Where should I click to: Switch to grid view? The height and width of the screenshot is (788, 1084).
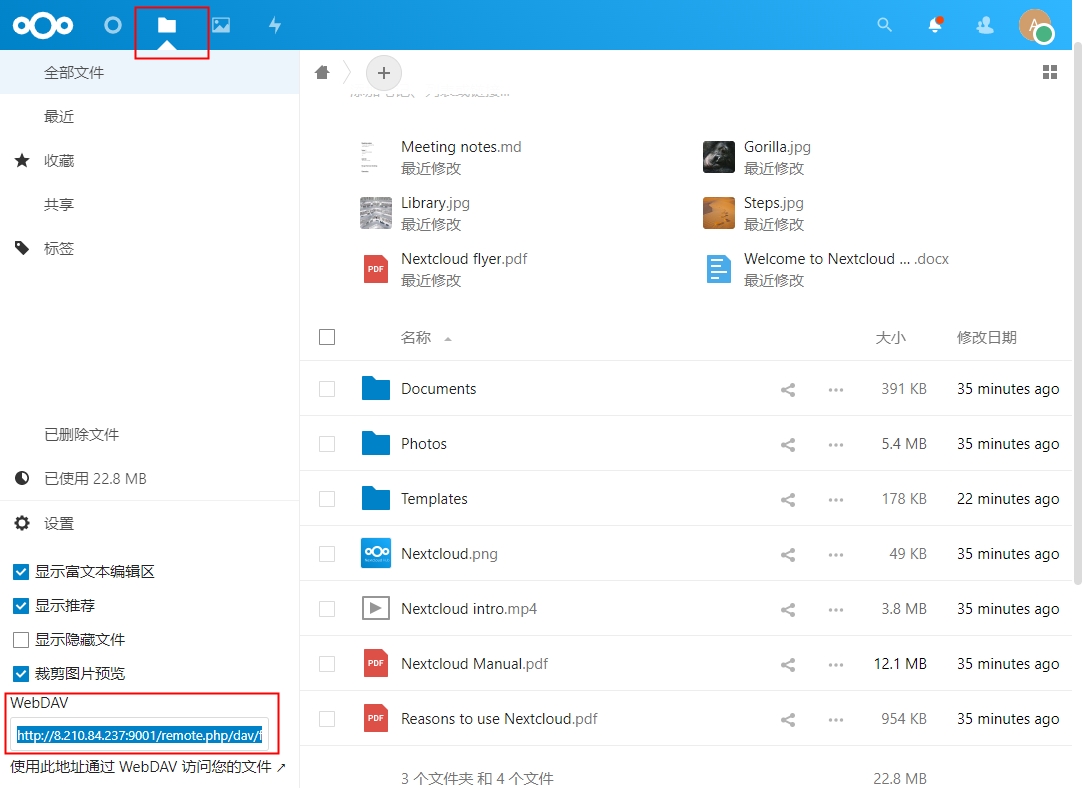click(1050, 72)
